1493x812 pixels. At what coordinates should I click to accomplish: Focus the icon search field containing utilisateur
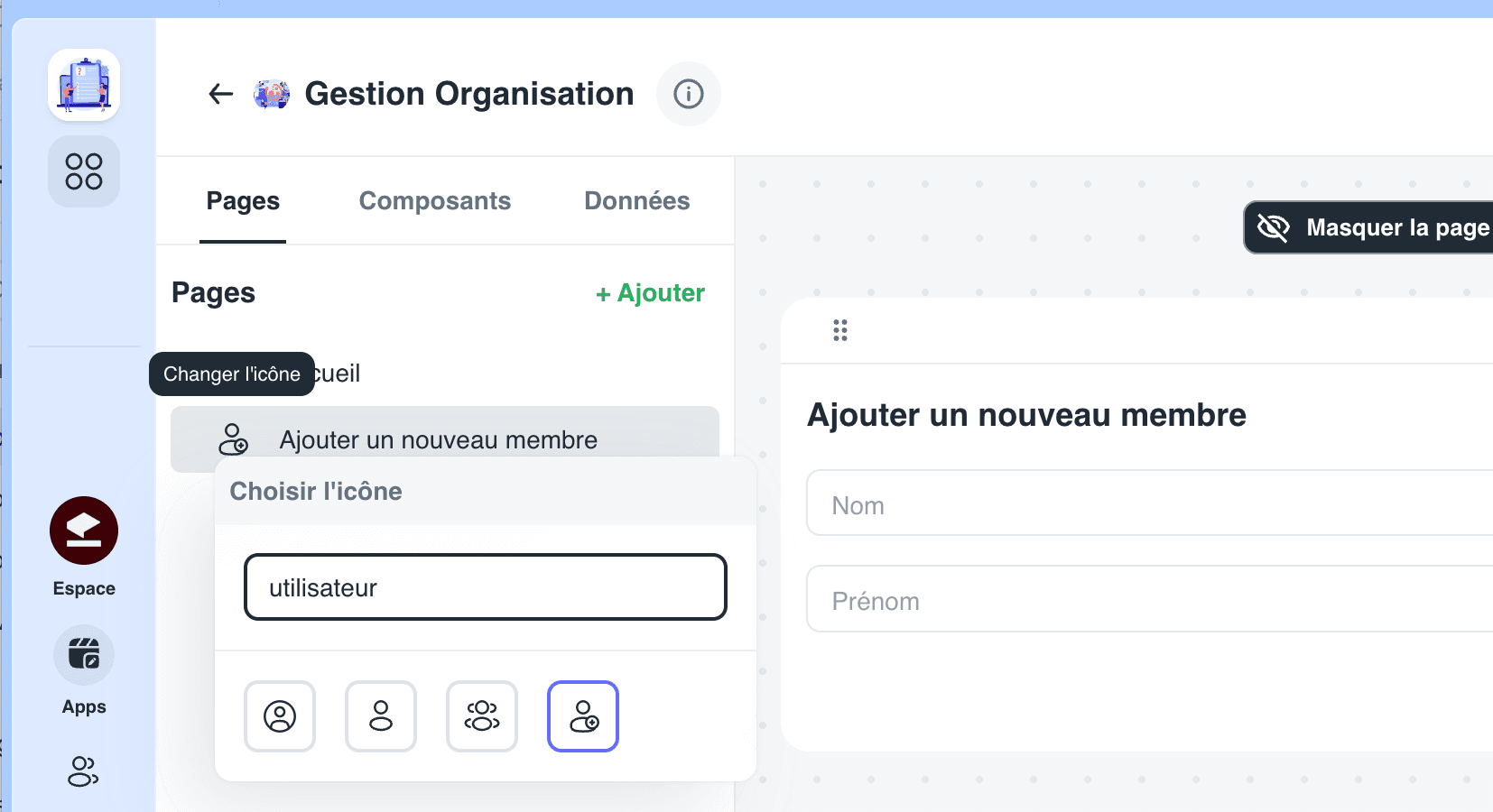(x=486, y=587)
